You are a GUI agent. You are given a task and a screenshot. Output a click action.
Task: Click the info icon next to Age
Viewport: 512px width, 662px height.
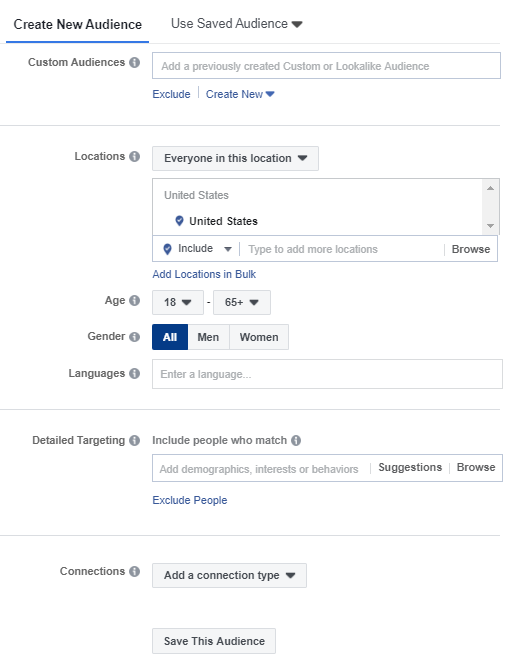click(134, 301)
